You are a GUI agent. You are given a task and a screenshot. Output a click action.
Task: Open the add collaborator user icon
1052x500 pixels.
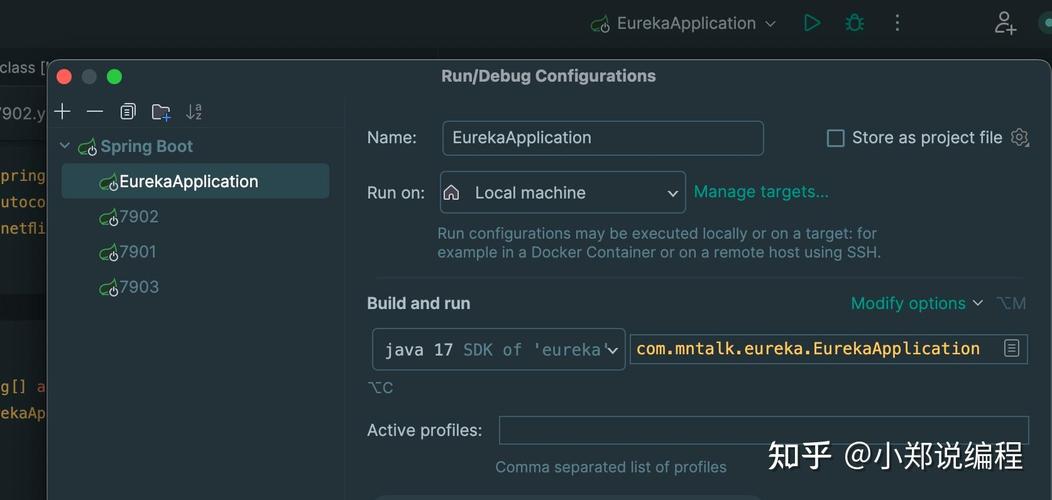click(1005, 23)
